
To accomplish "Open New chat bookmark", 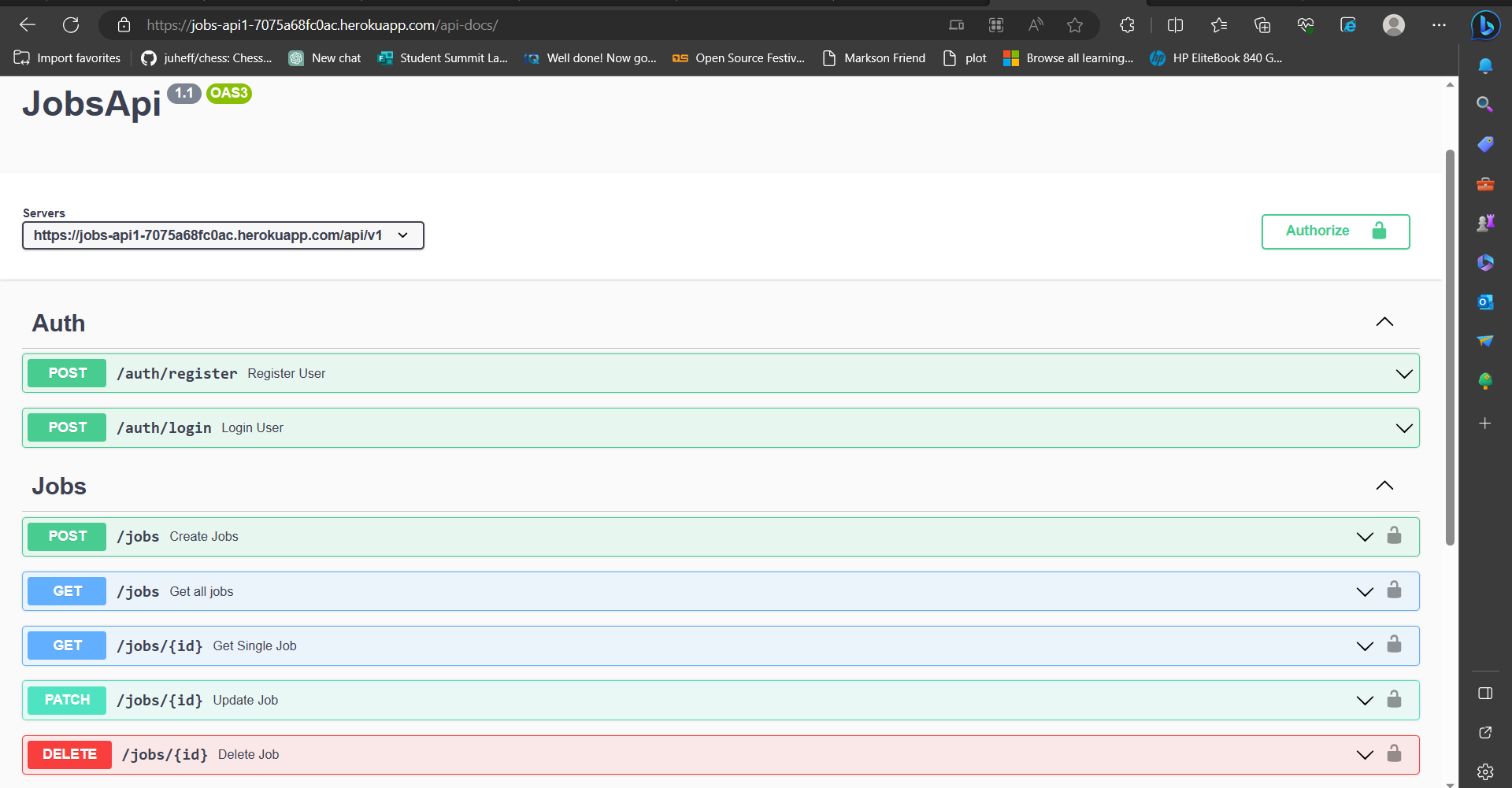I will click(x=324, y=58).
